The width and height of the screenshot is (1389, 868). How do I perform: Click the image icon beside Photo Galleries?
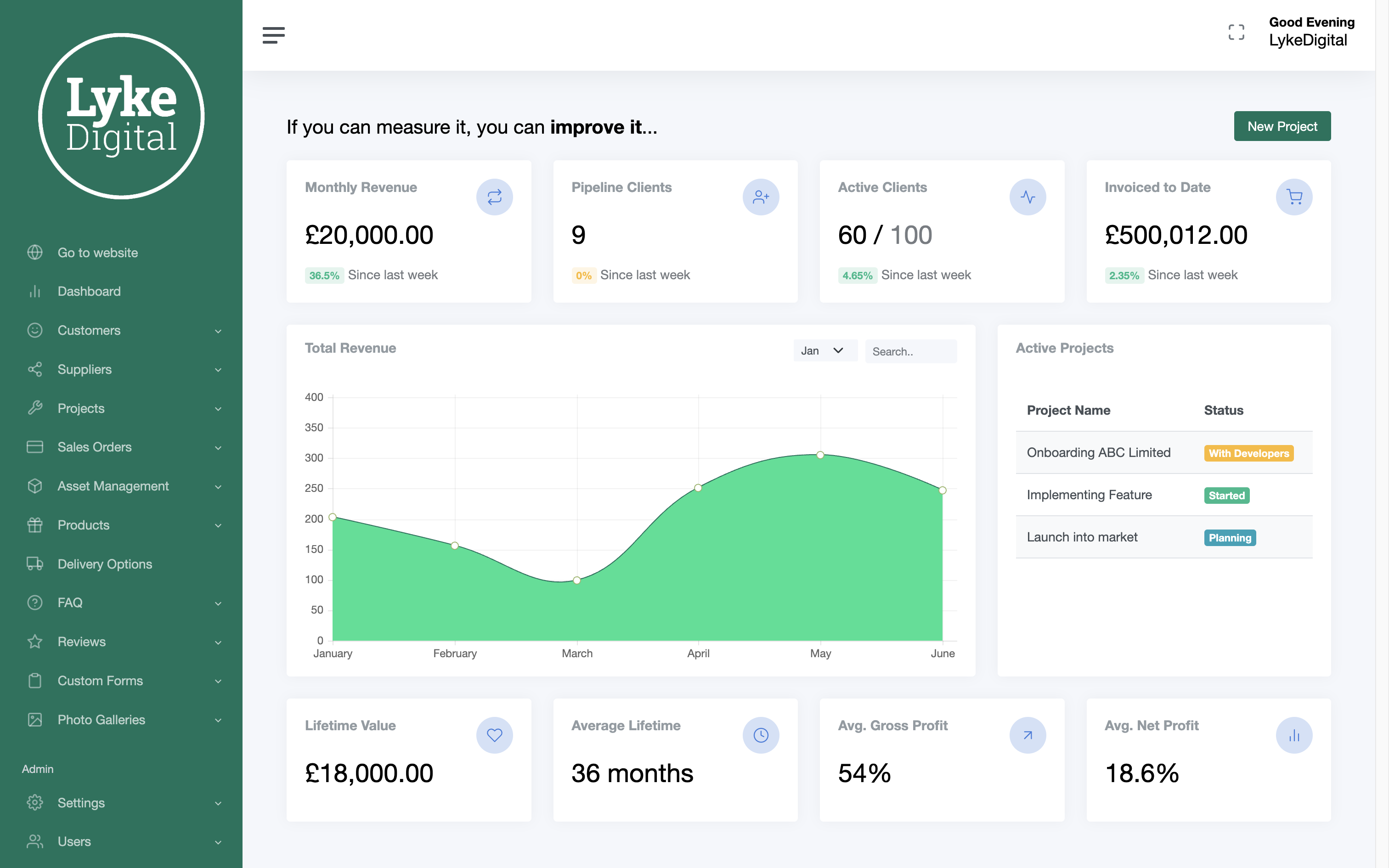click(x=35, y=719)
